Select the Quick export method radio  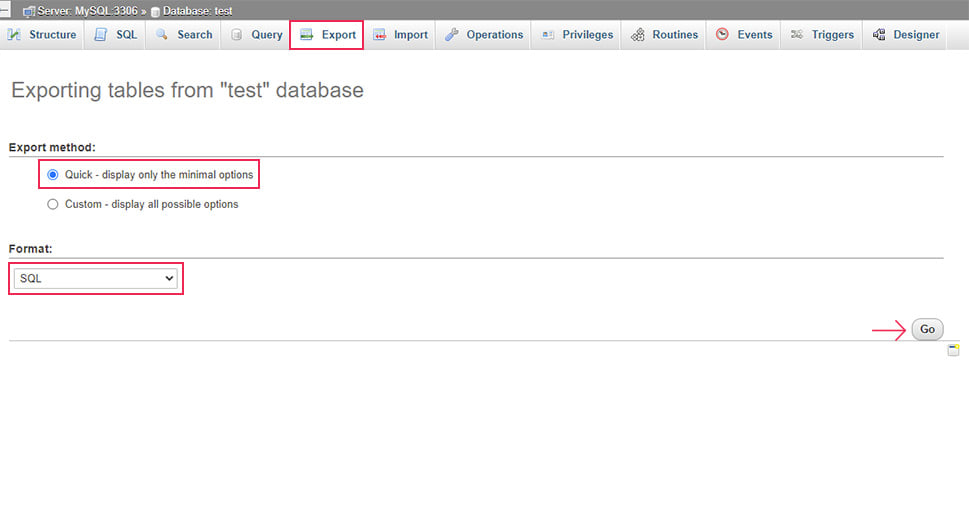coord(53,175)
